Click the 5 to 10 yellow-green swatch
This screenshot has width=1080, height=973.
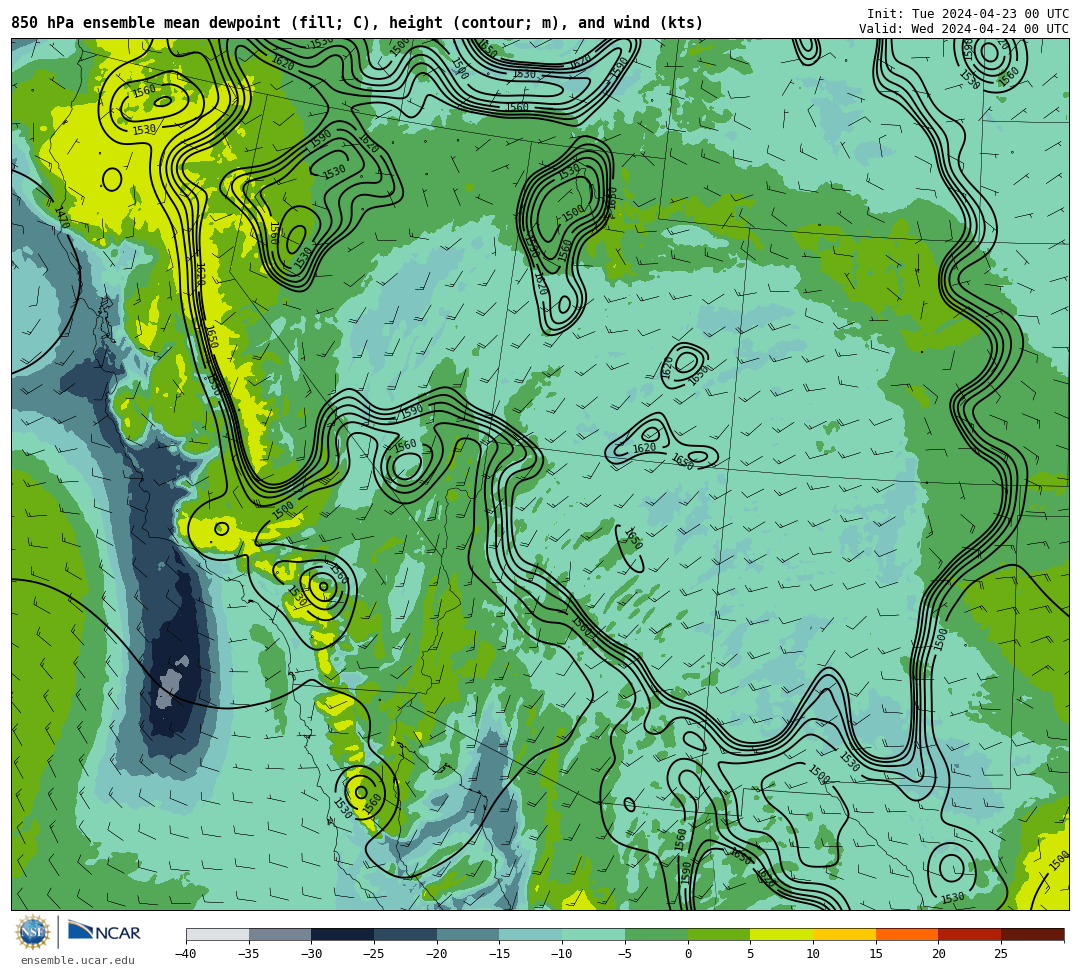(782, 934)
